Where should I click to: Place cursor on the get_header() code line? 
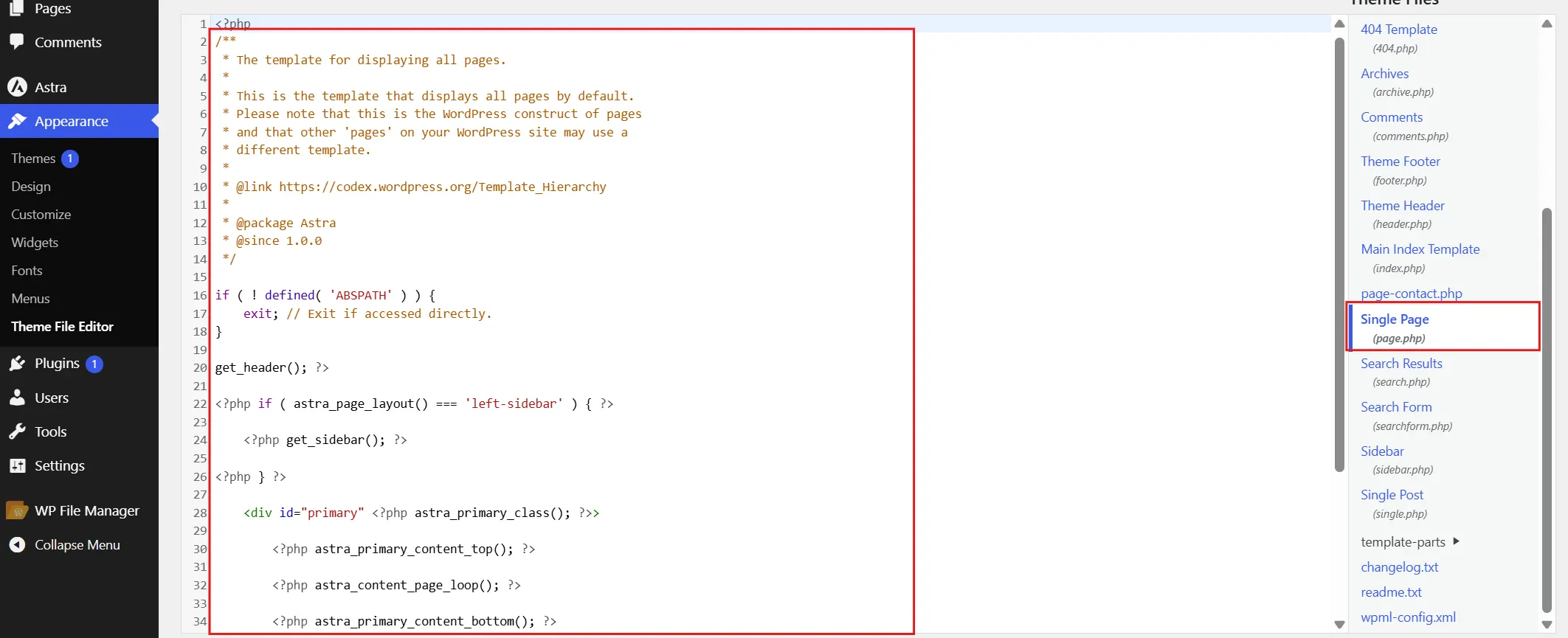[272, 367]
